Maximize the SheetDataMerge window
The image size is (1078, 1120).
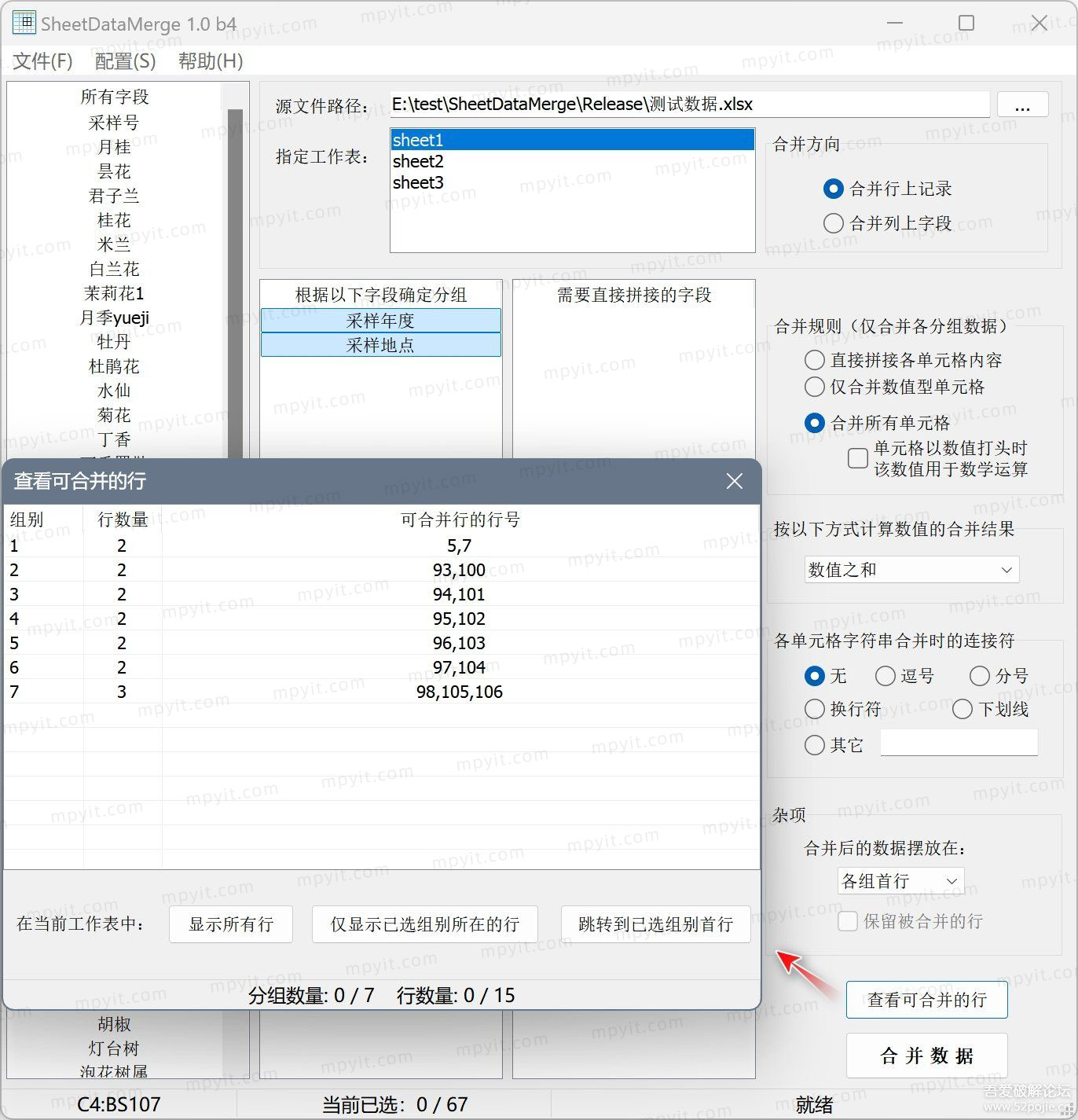point(966,24)
